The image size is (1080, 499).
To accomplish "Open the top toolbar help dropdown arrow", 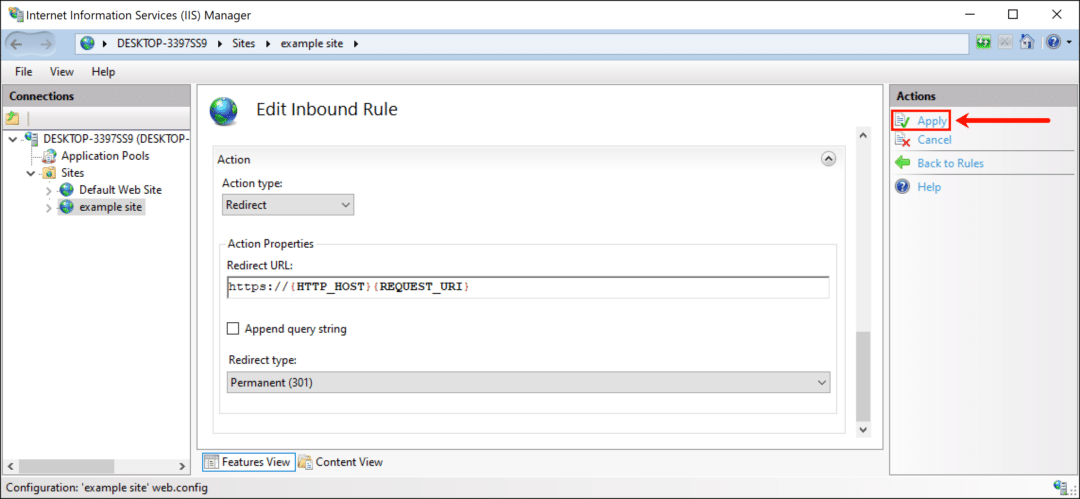I will click(x=1068, y=43).
